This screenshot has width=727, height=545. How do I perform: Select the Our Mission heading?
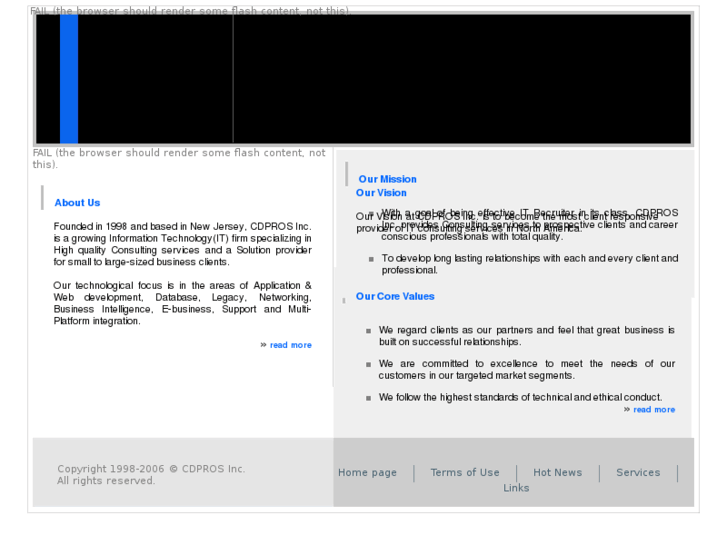(388, 179)
